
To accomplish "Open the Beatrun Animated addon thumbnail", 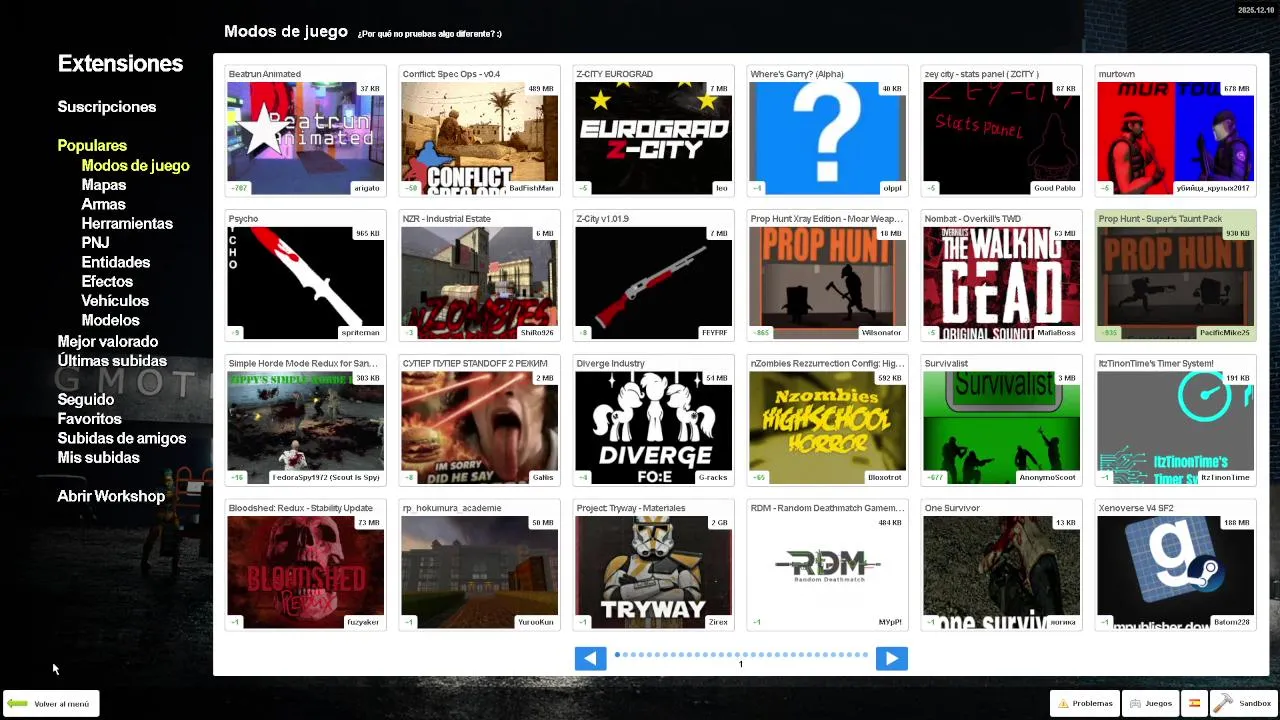I will pyautogui.click(x=305, y=138).
